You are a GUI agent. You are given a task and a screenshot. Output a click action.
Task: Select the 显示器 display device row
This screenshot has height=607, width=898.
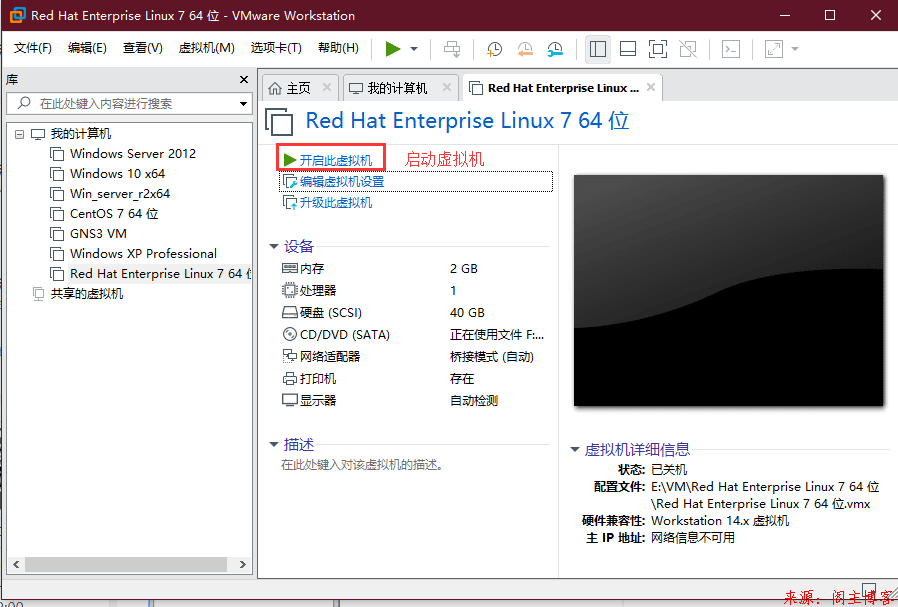pos(413,400)
